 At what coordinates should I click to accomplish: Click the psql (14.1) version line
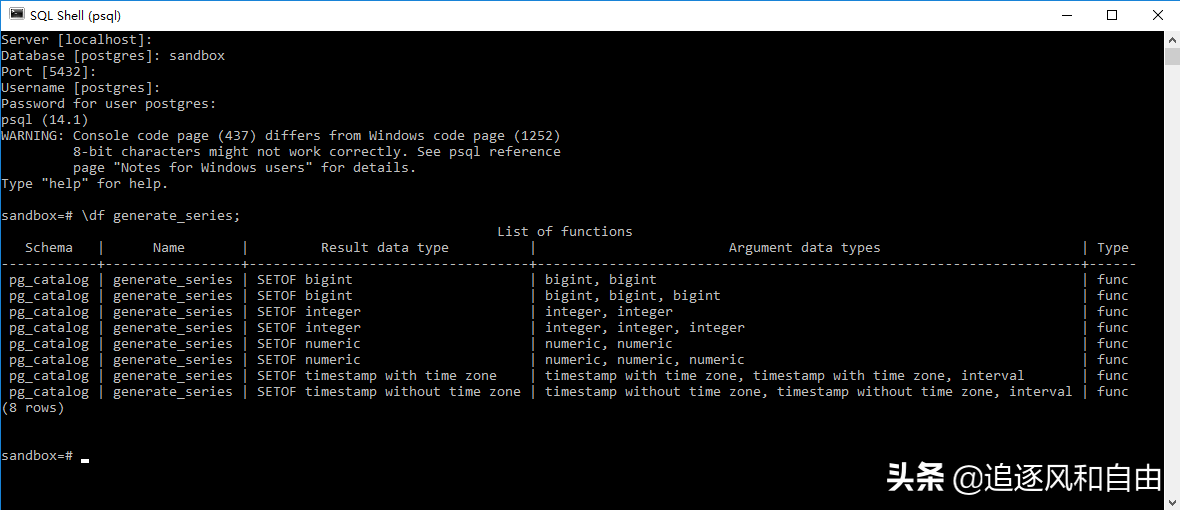45,120
